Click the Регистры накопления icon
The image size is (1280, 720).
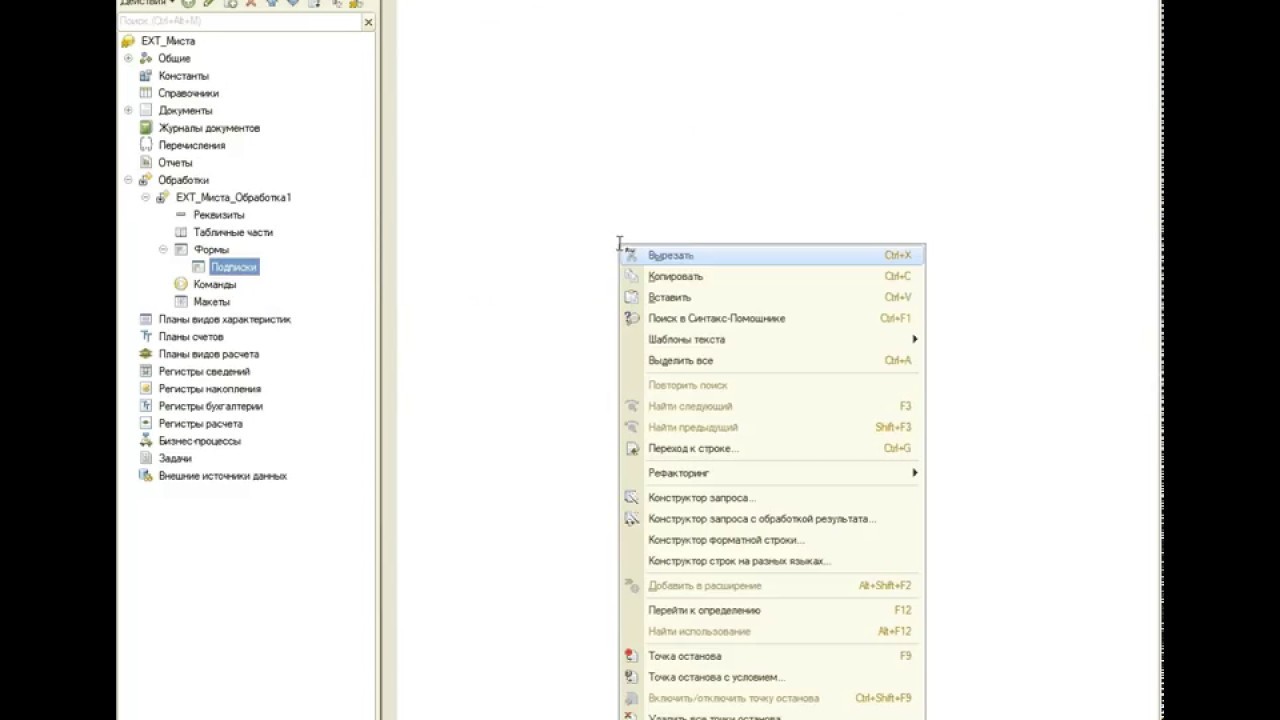146,388
